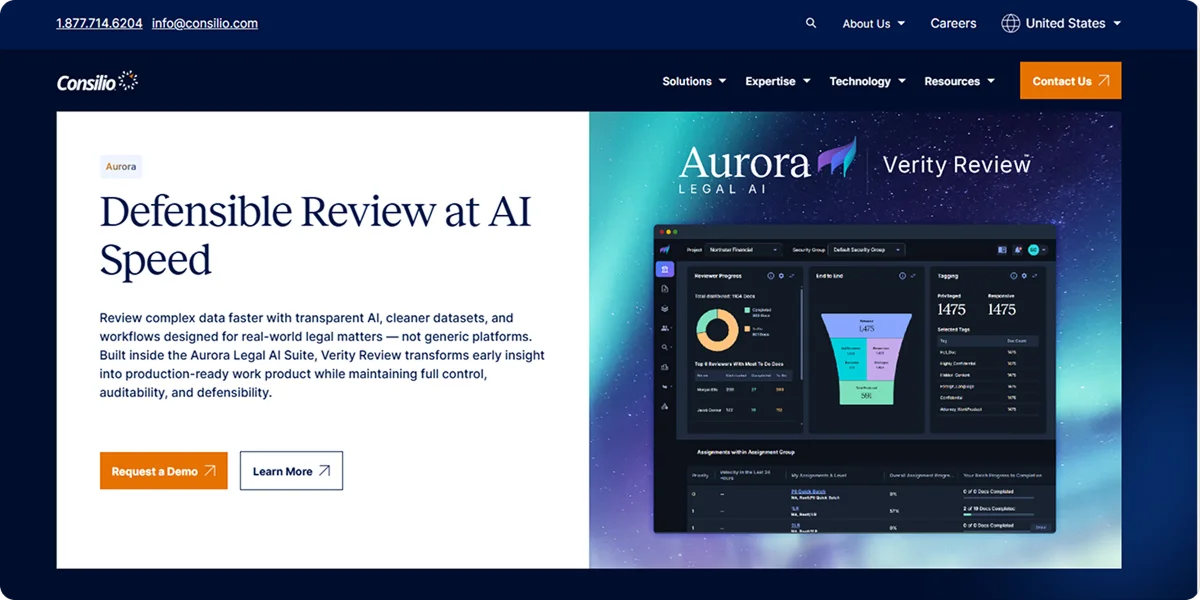1200x600 pixels.
Task: Click the info@consilio.com email link
Action: click(205, 23)
